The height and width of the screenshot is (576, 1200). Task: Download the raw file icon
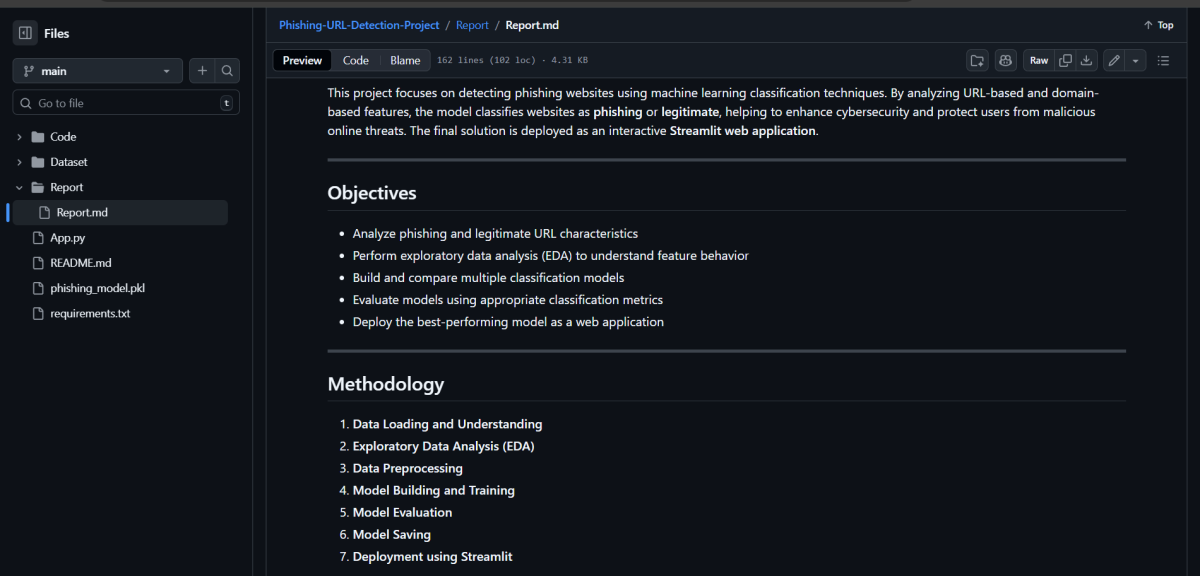(x=1086, y=61)
